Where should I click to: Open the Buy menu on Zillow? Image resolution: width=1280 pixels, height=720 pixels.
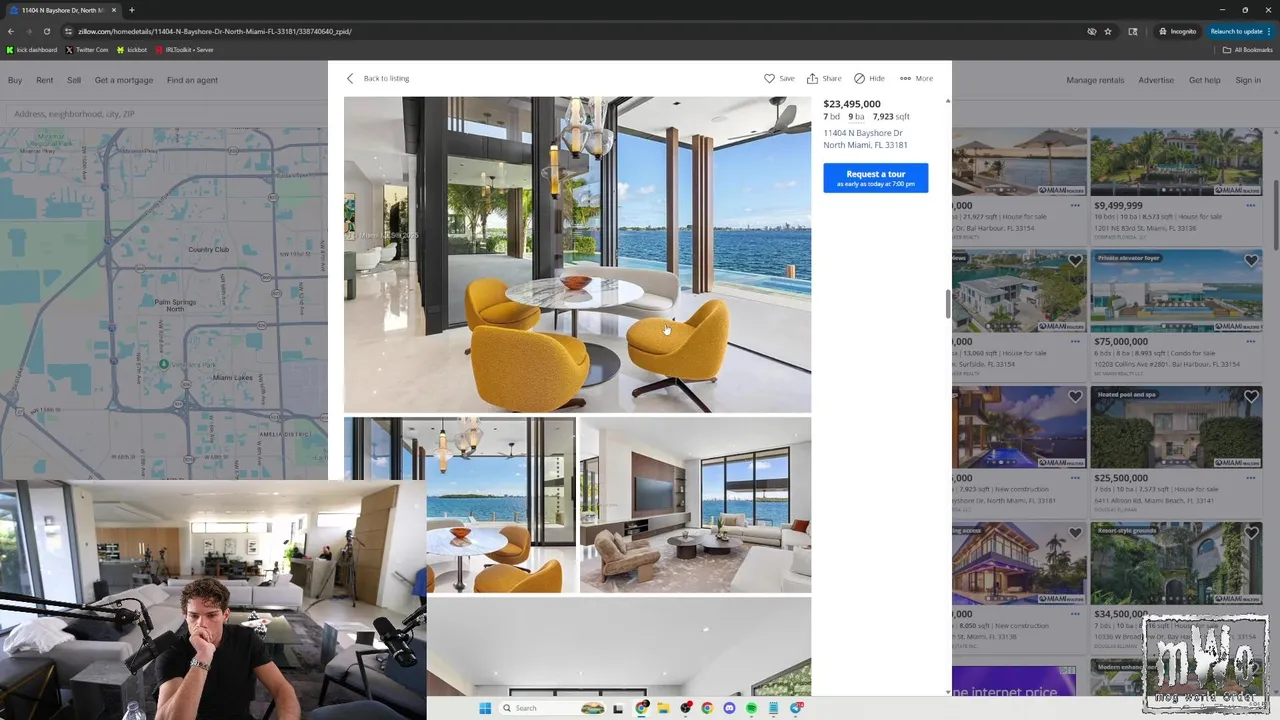[15, 80]
